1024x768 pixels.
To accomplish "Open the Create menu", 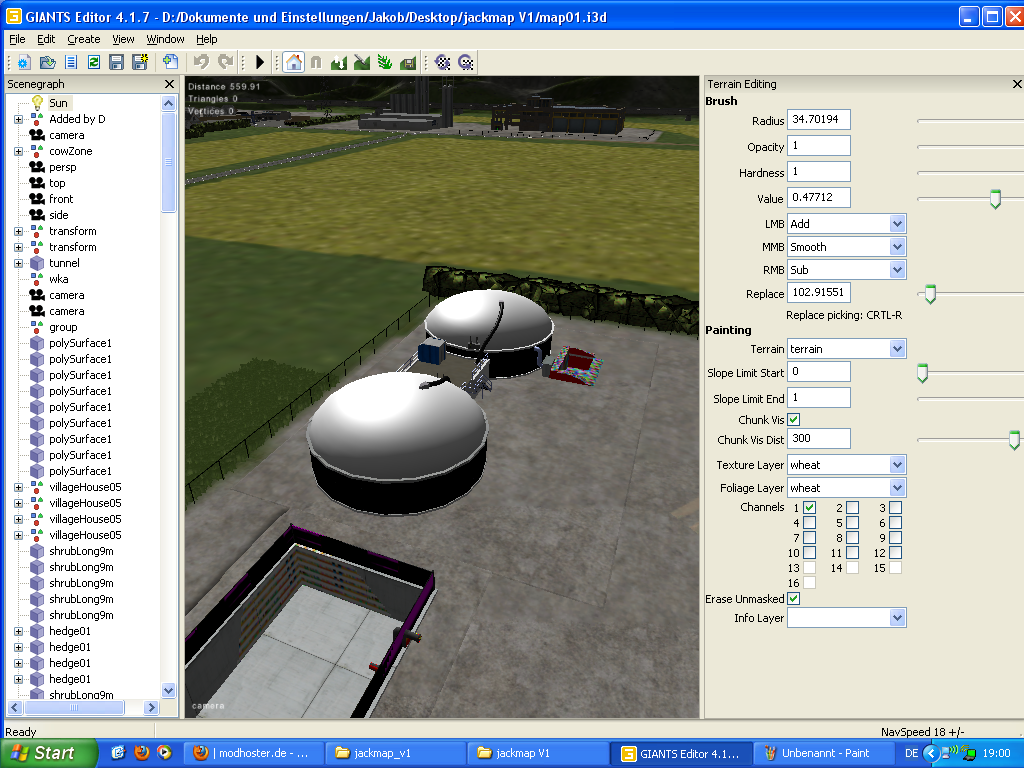I will click(84, 39).
